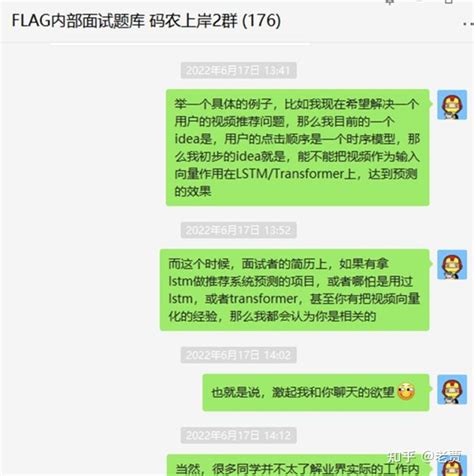Click the avatar beside 激起我和你聊天的欲望 message

coord(452,389)
